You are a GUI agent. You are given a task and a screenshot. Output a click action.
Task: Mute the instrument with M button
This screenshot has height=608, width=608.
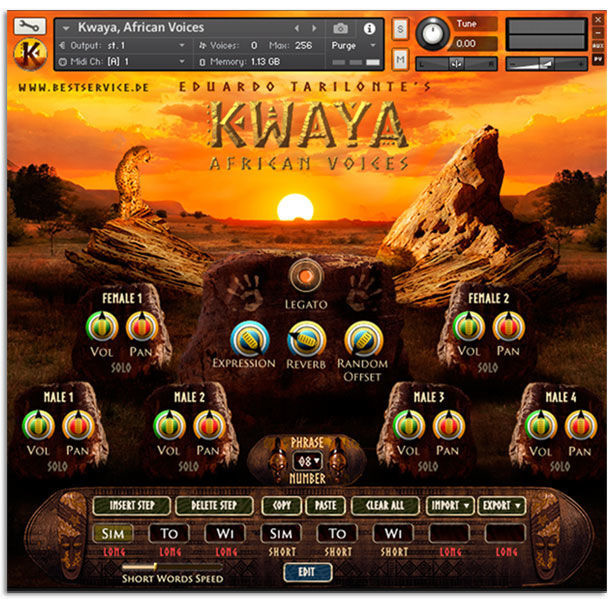point(400,60)
